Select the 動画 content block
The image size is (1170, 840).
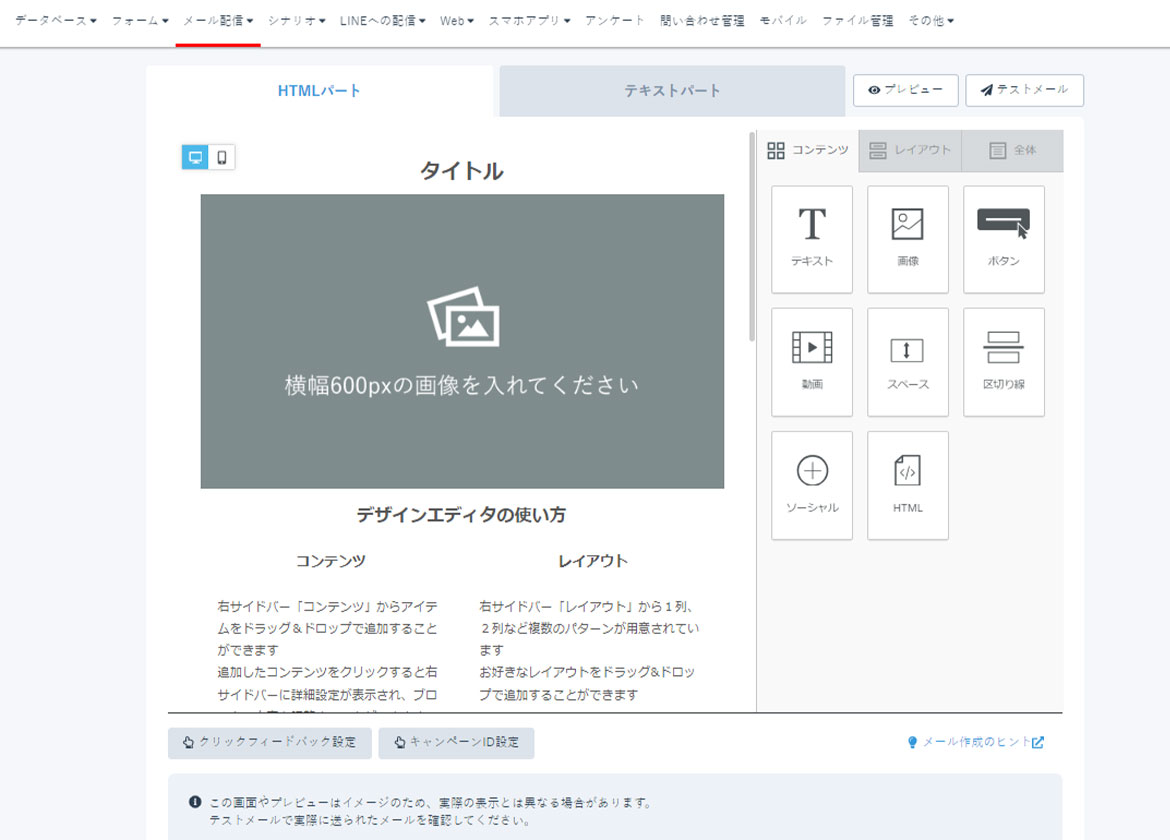(812, 362)
